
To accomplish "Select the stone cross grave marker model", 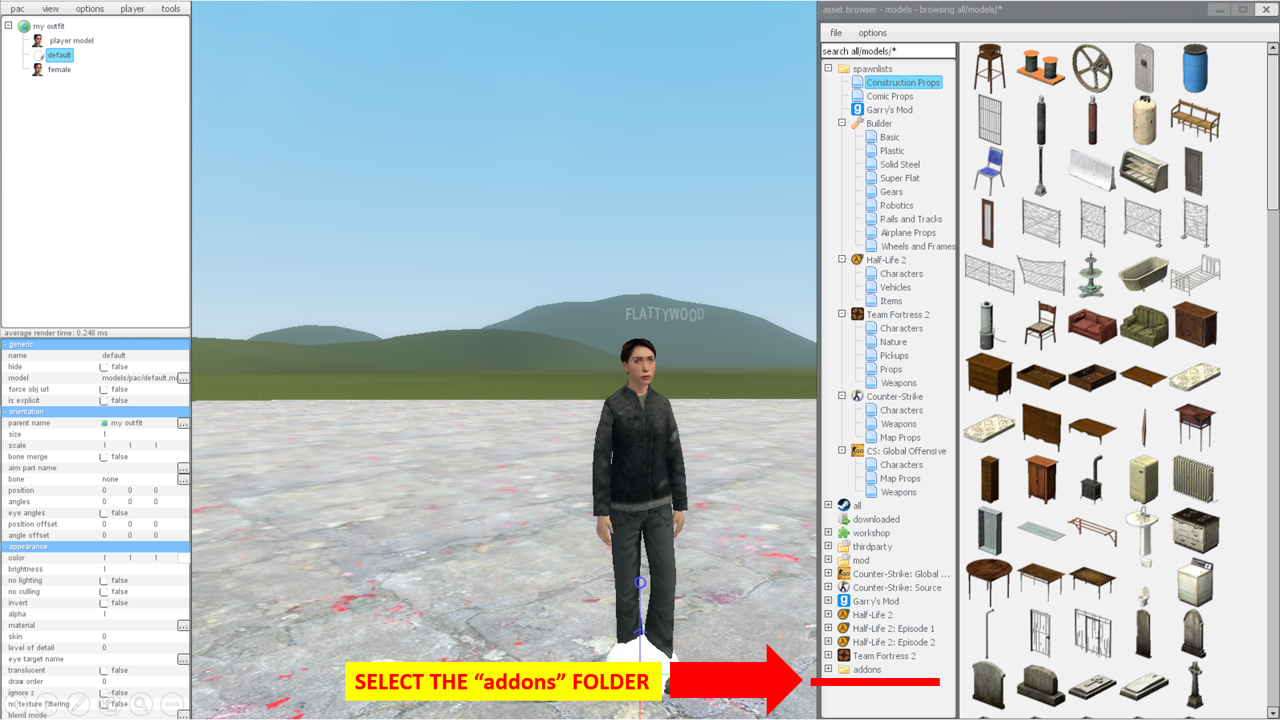I will point(1195,685).
